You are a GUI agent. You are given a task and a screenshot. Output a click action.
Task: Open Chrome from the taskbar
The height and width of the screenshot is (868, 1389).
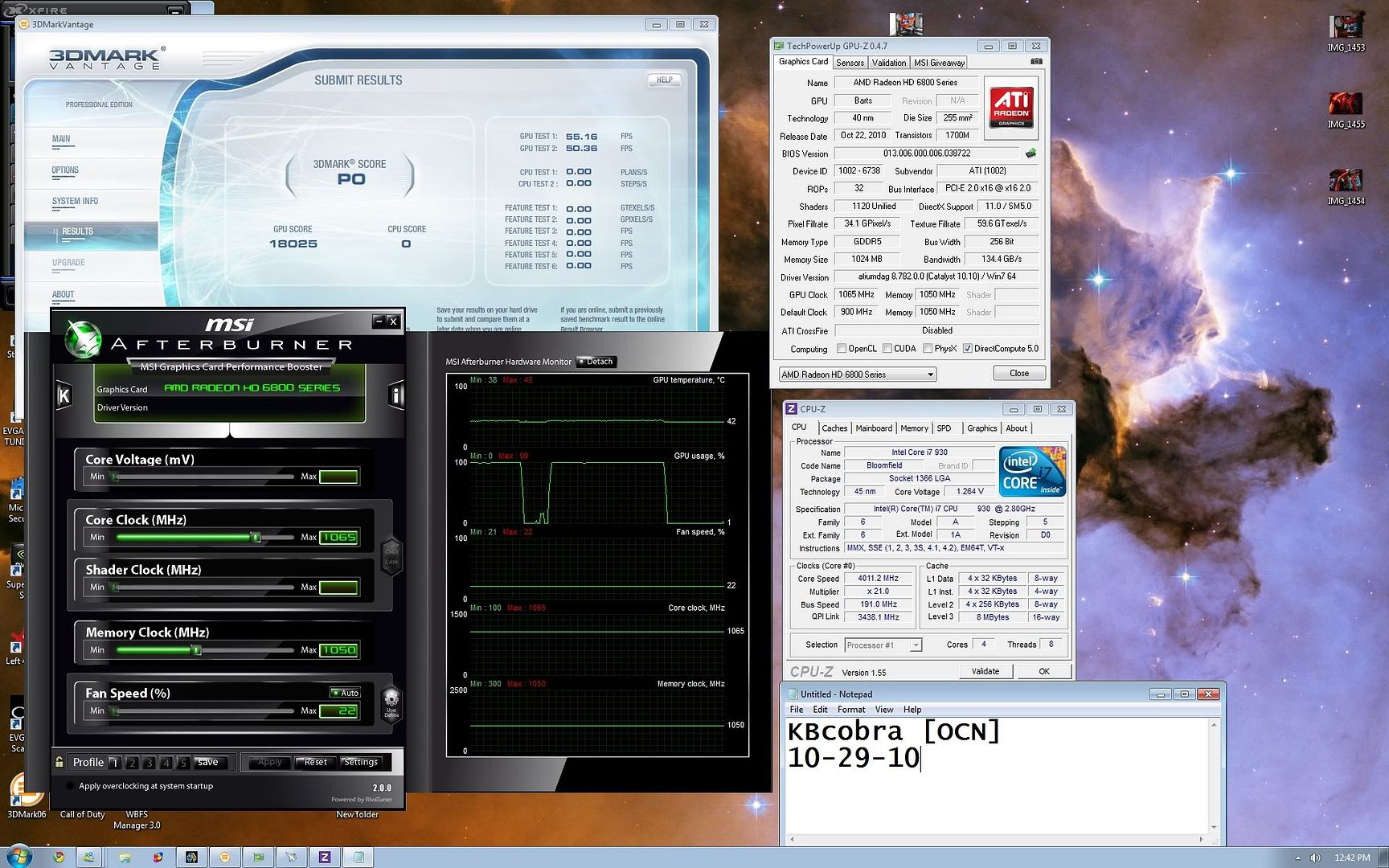click(58, 858)
